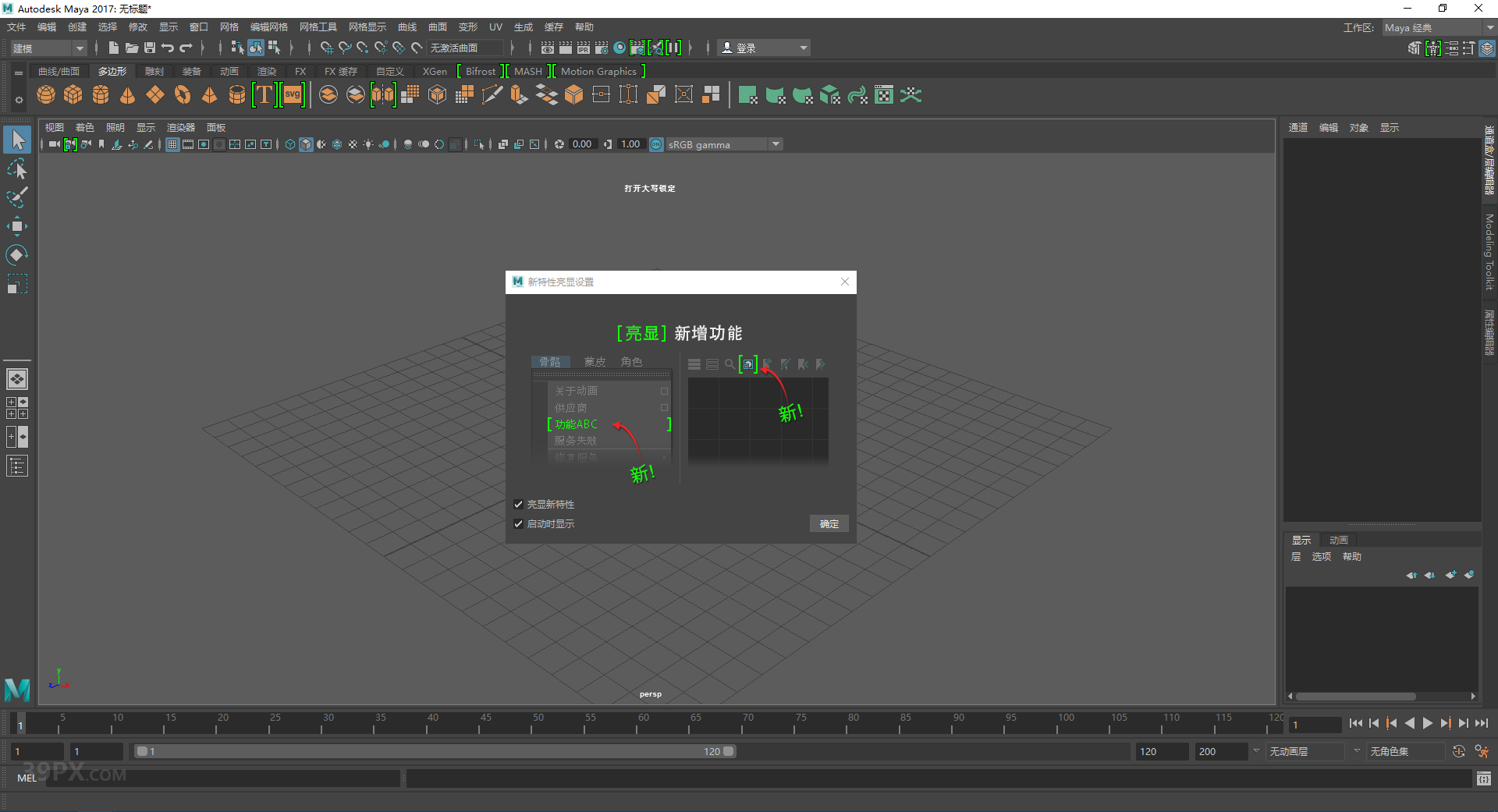This screenshot has height=812, width=1498.
Task: Select the Move tool in the toolbox
Action: click(17, 226)
